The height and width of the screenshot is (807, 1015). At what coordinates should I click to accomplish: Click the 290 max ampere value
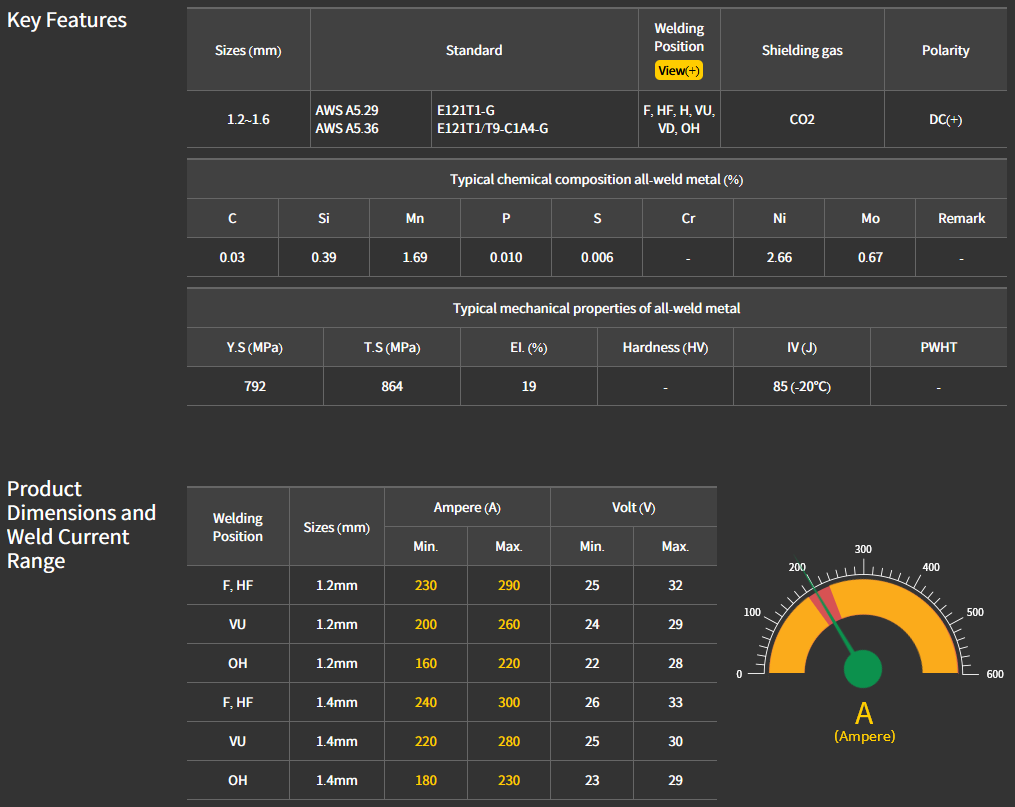508,585
